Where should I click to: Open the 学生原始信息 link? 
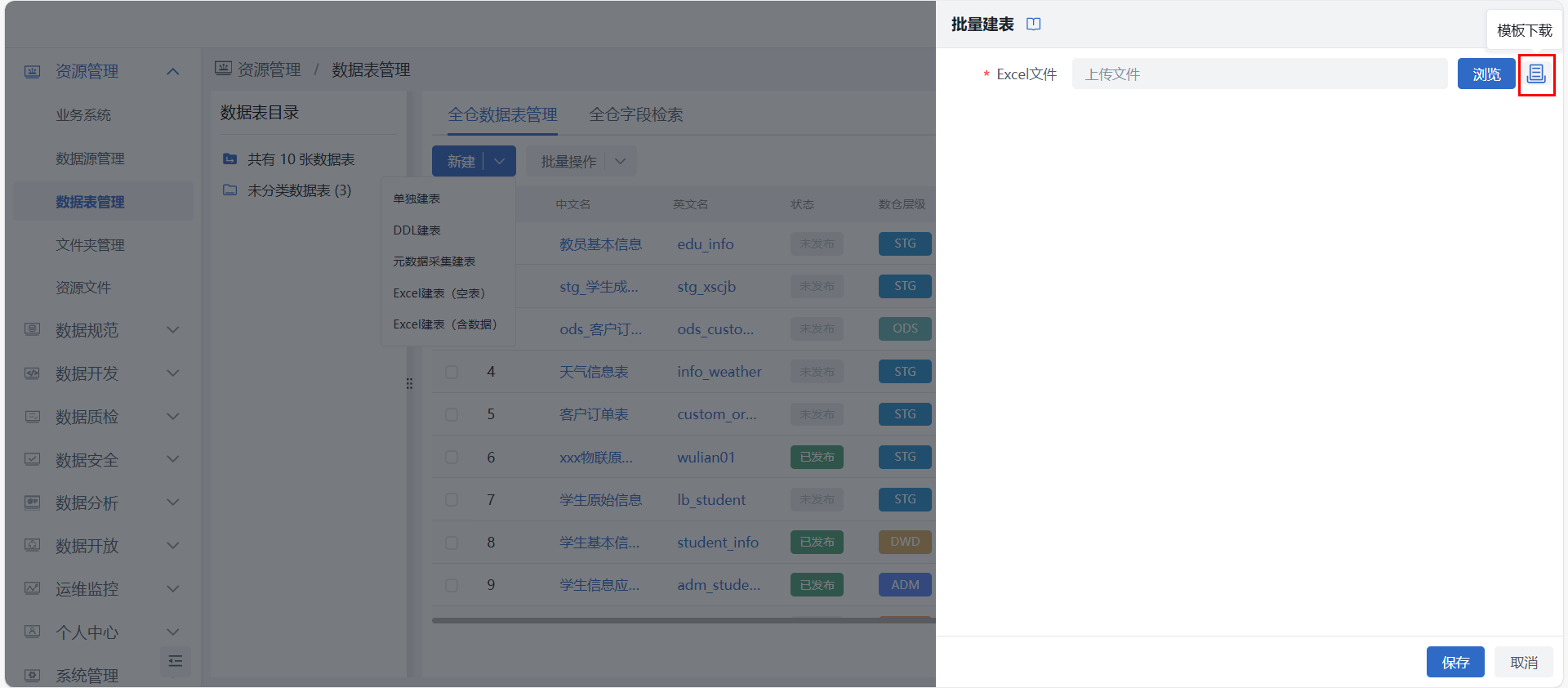click(x=600, y=500)
